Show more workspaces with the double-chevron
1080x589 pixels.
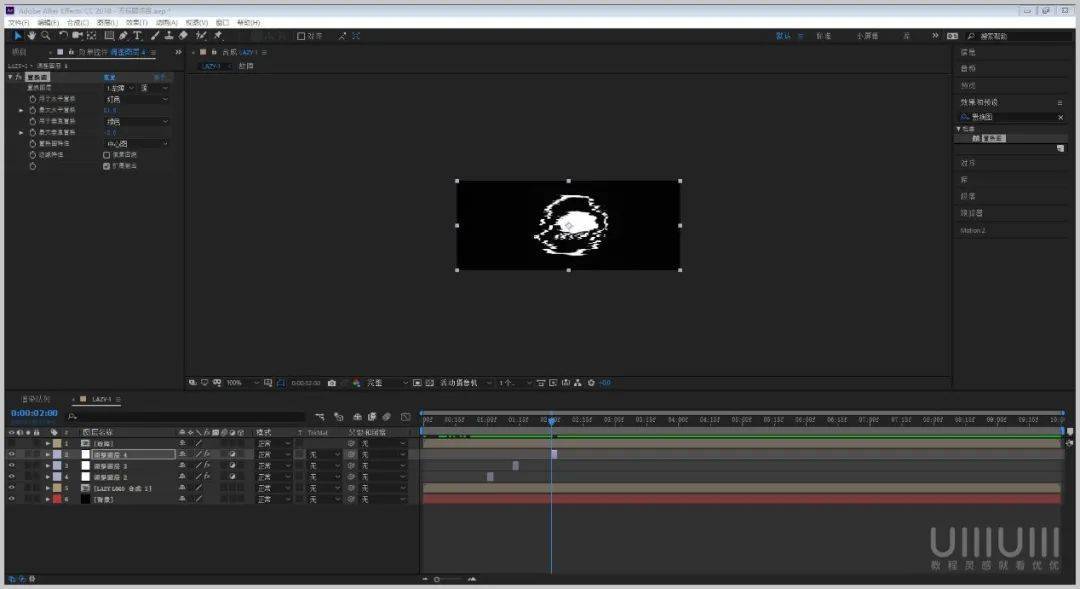[x=935, y=36]
